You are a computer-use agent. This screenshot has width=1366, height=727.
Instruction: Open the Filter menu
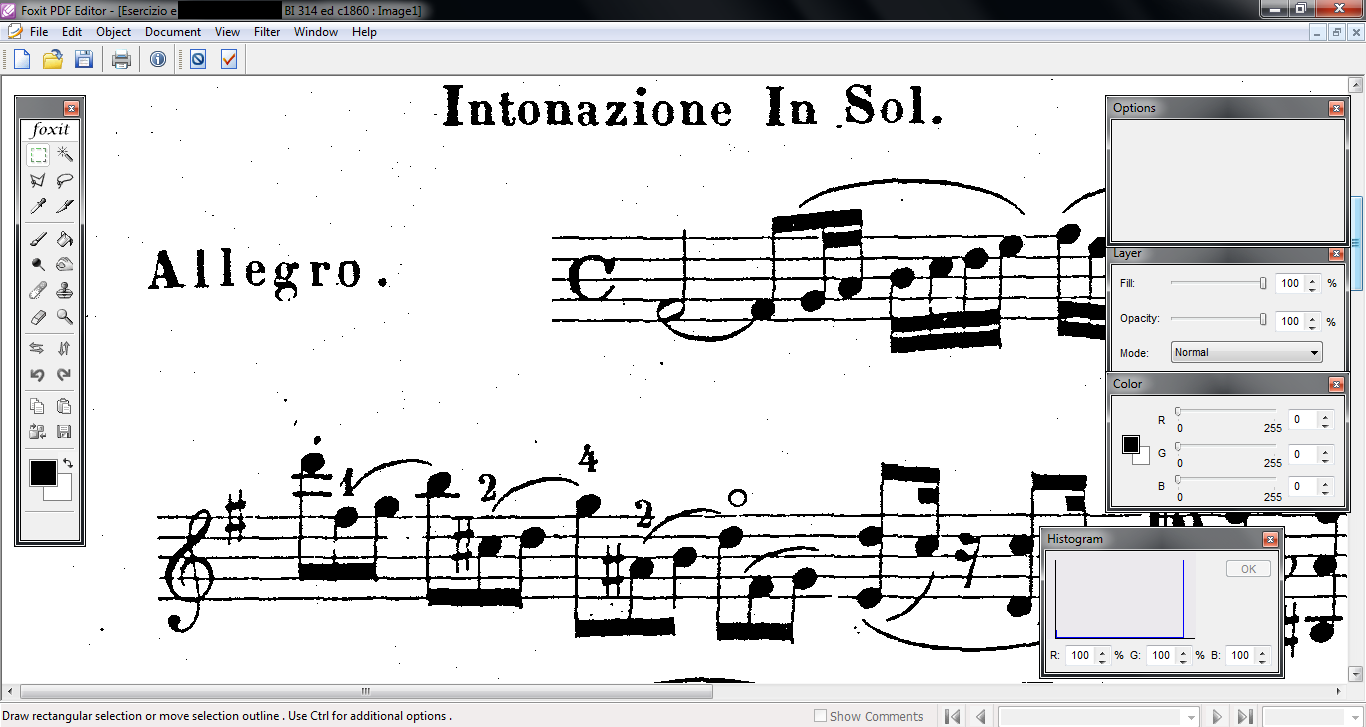point(267,32)
